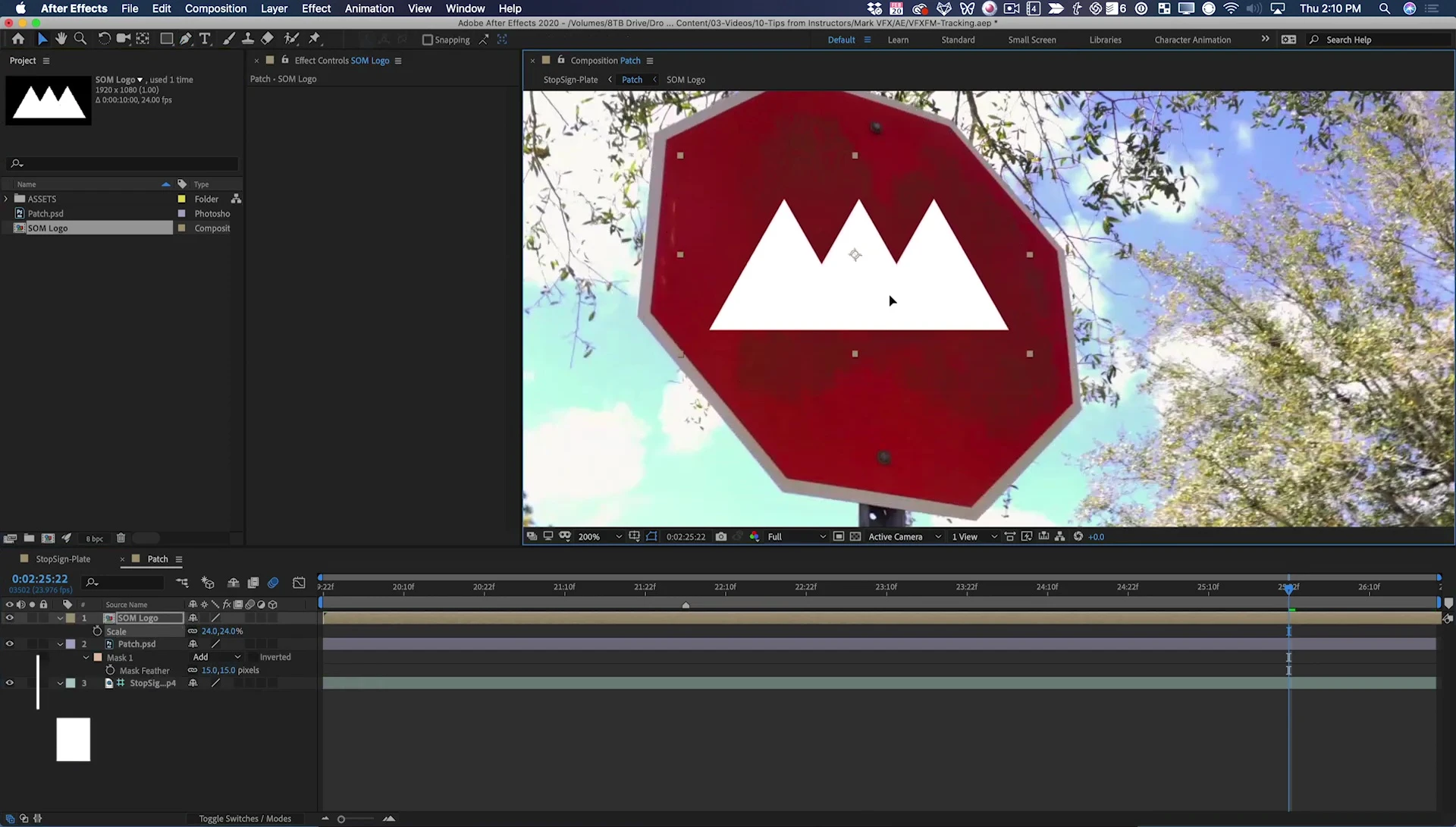
Task: Toggle the Scale stopwatch on SOM Logo
Action: click(x=97, y=631)
